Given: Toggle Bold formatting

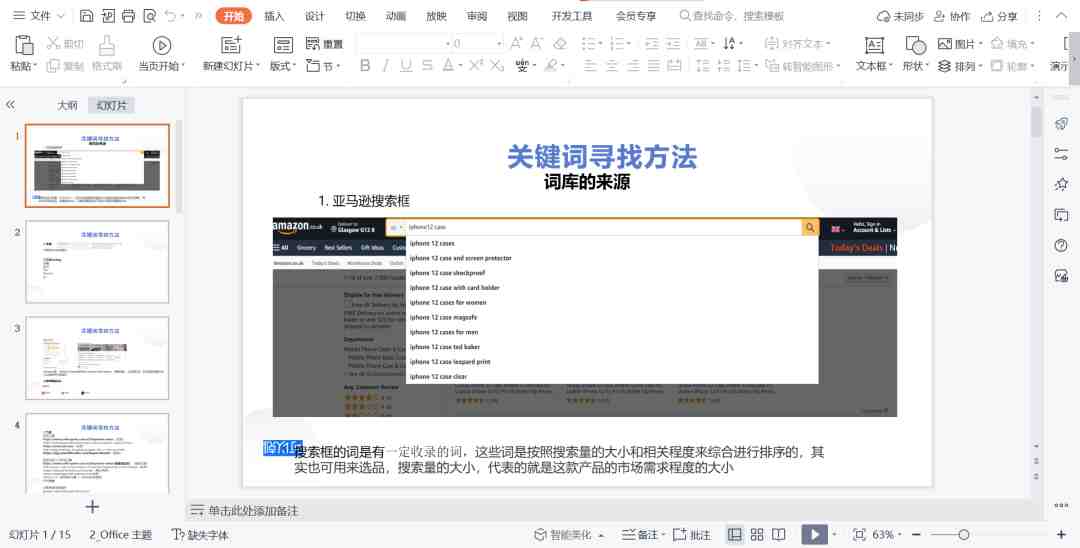Looking at the screenshot, I should pos(365,65).
